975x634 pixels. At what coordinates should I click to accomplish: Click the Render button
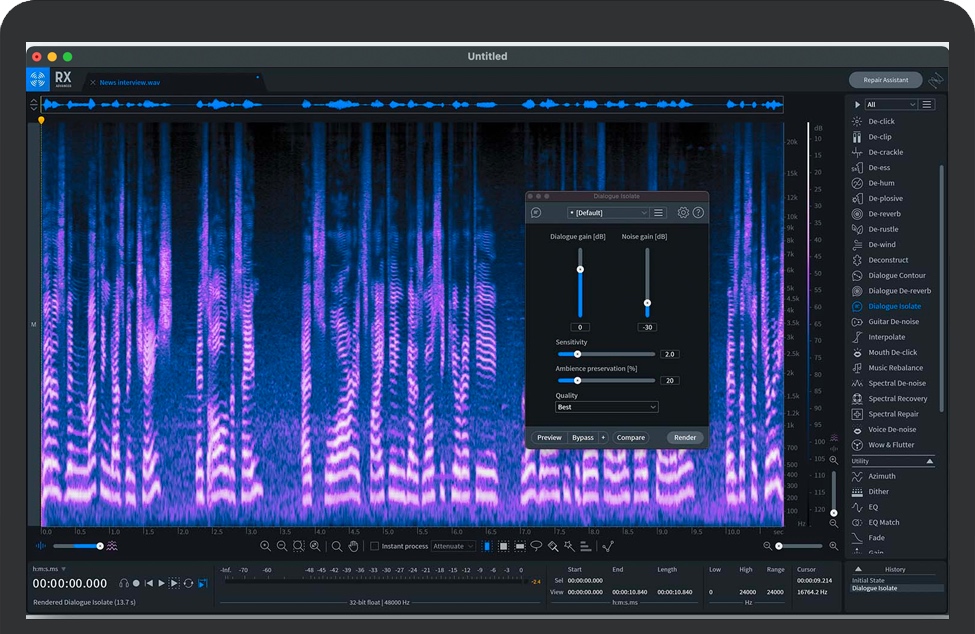[x=685, y=437]
